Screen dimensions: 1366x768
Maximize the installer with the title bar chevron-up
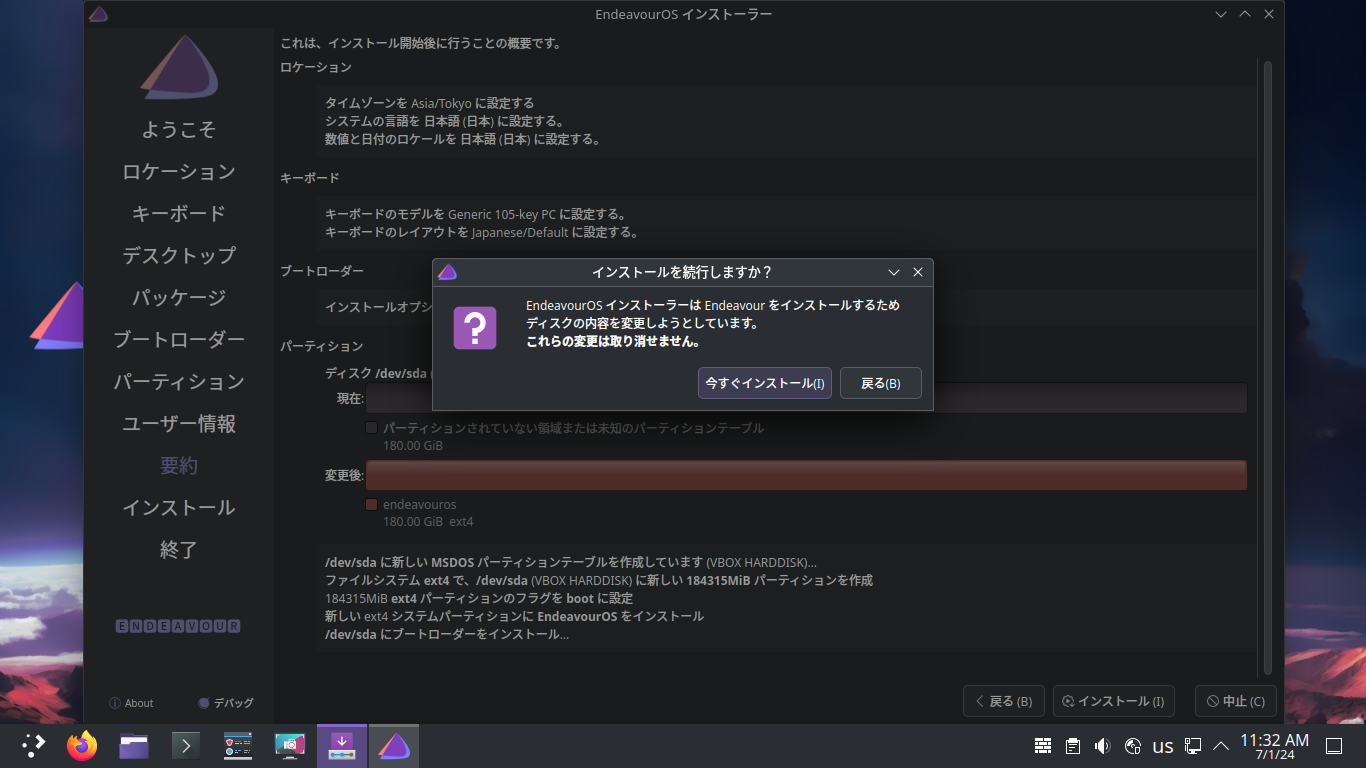(x=1245, y=14)
